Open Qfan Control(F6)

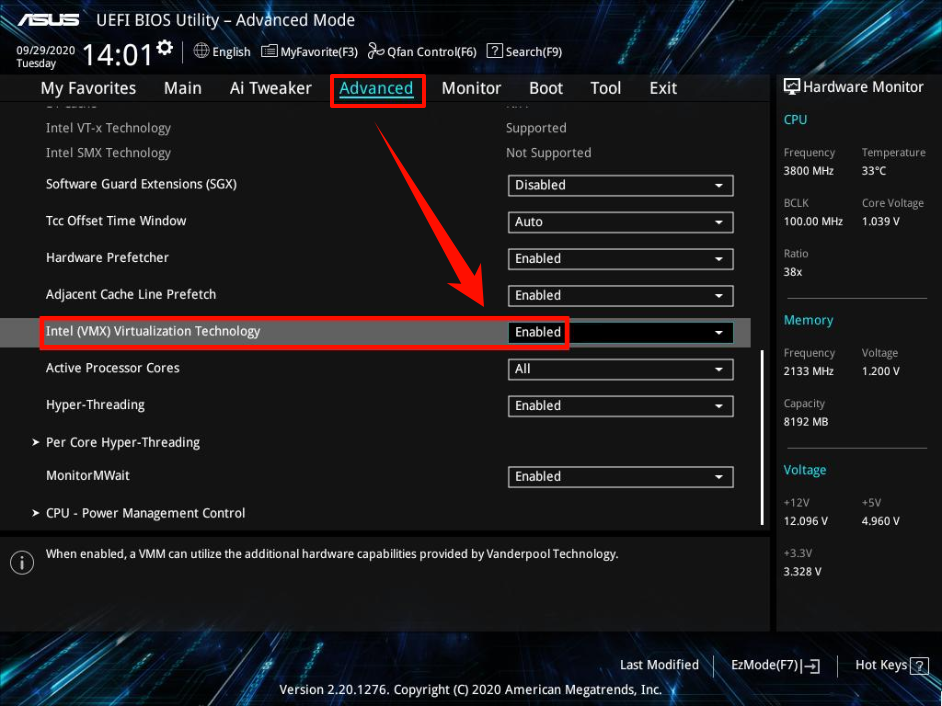coord(422,52)
